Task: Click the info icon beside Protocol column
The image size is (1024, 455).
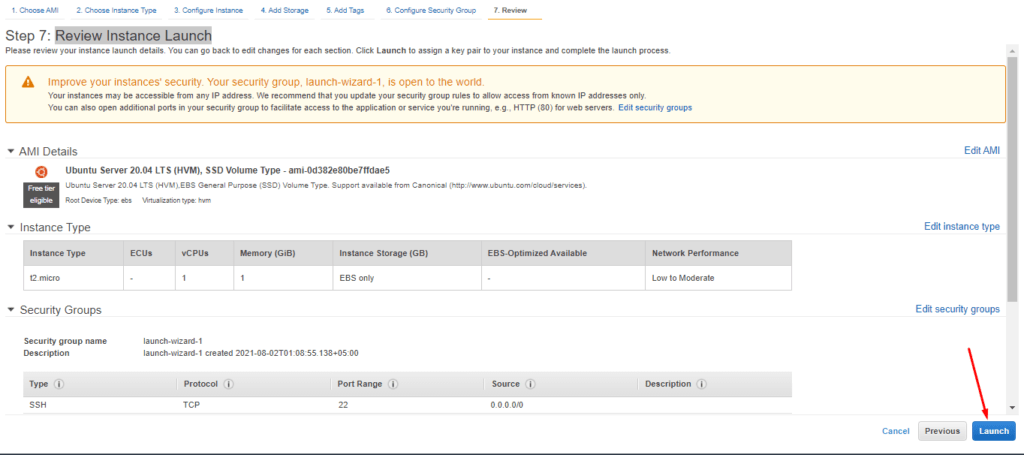Action: click(x=231, y=384)
